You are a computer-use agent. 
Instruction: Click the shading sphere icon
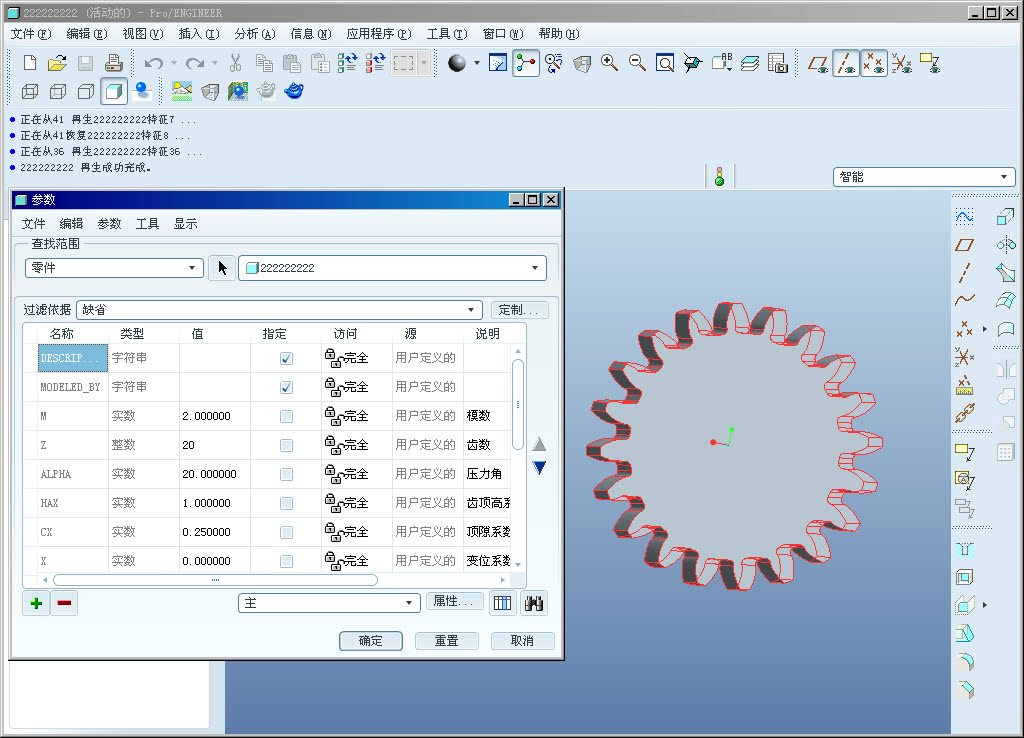pyautogui.click(x=457, y=63)
